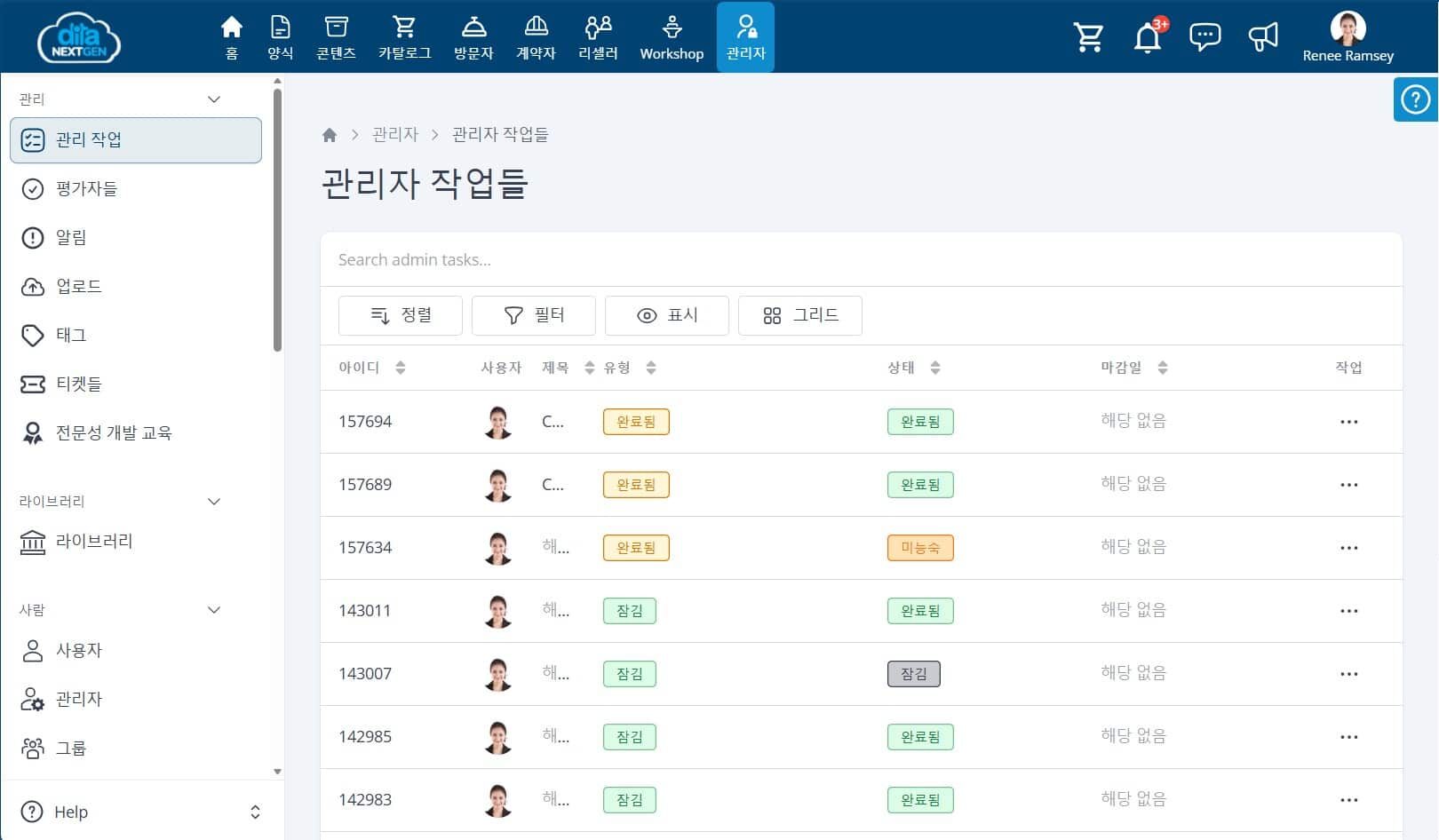Go to home via breadcrumb house icon
The image size is (1439, 840).
point(330,135)
